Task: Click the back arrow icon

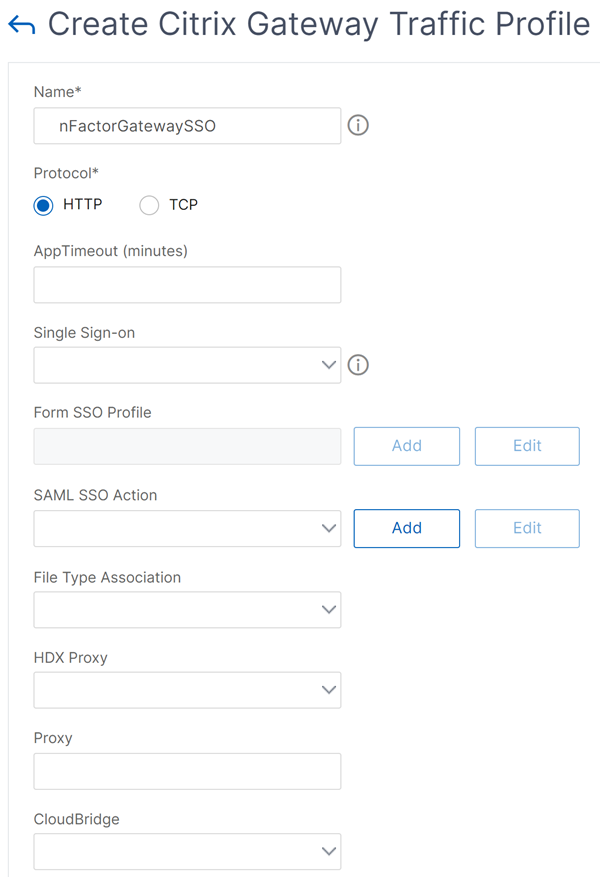Action: coord(22,25)
